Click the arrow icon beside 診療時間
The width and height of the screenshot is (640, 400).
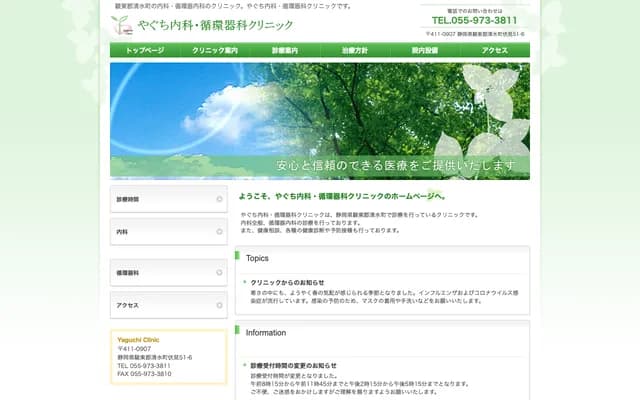(219, 200)
